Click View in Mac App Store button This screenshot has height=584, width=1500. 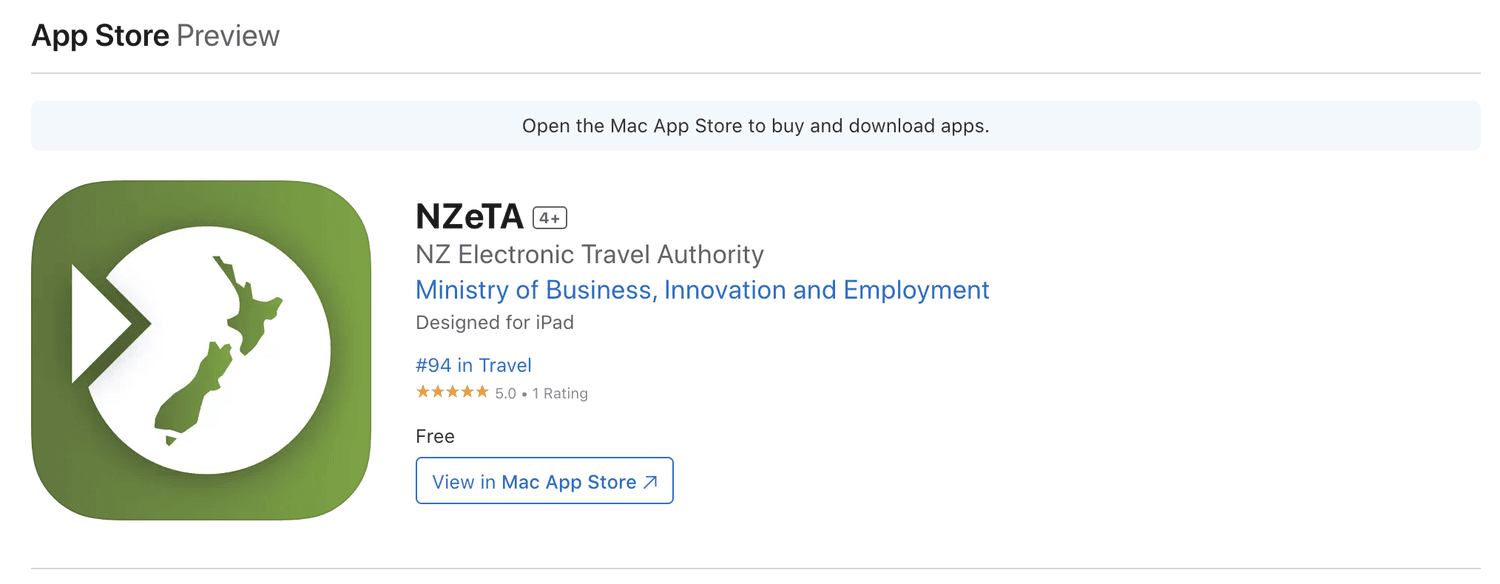[x=545, y=481]
